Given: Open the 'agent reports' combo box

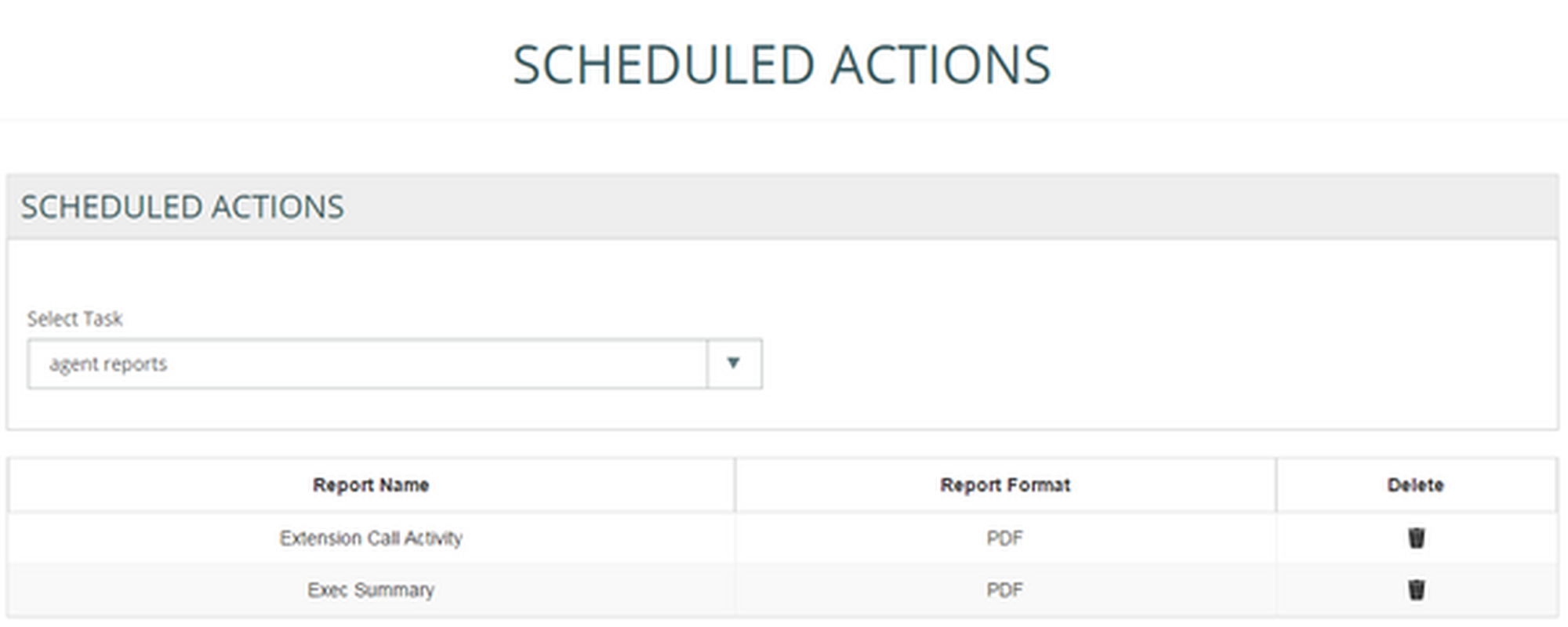Looking at the screenshot, I should (367, 364).
